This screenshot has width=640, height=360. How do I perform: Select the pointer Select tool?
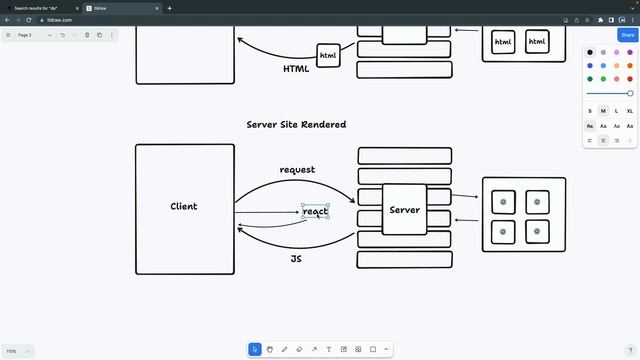point(255,349)
